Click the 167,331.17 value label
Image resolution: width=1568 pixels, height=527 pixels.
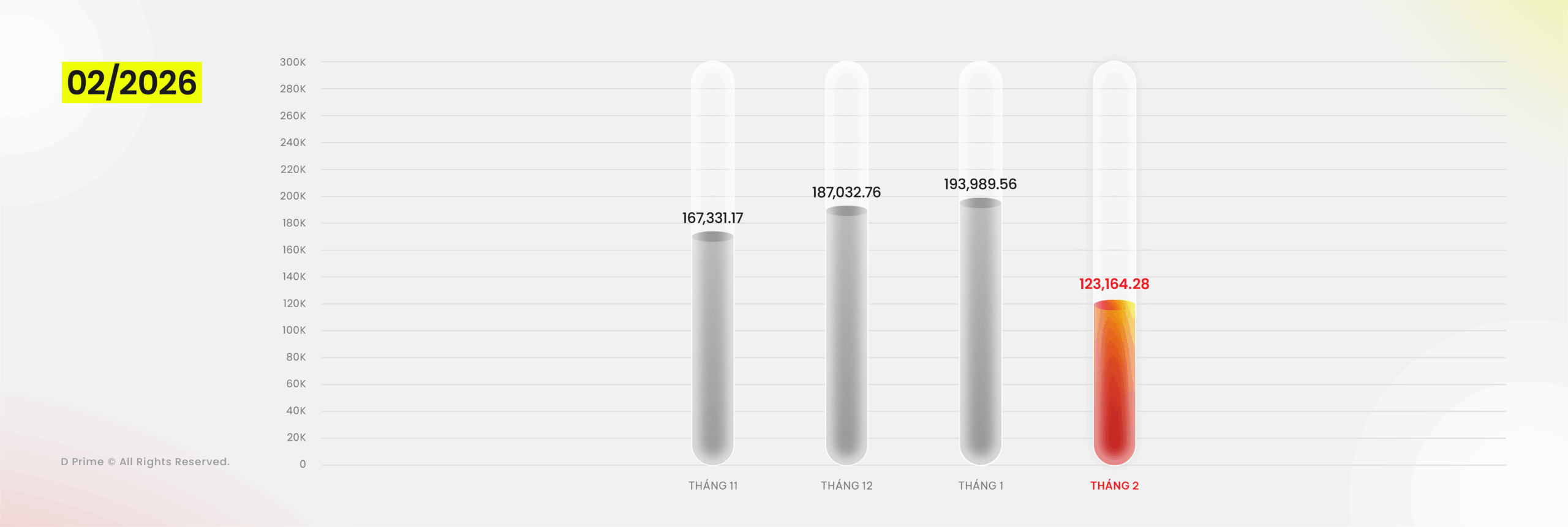(x=712, y=218)
